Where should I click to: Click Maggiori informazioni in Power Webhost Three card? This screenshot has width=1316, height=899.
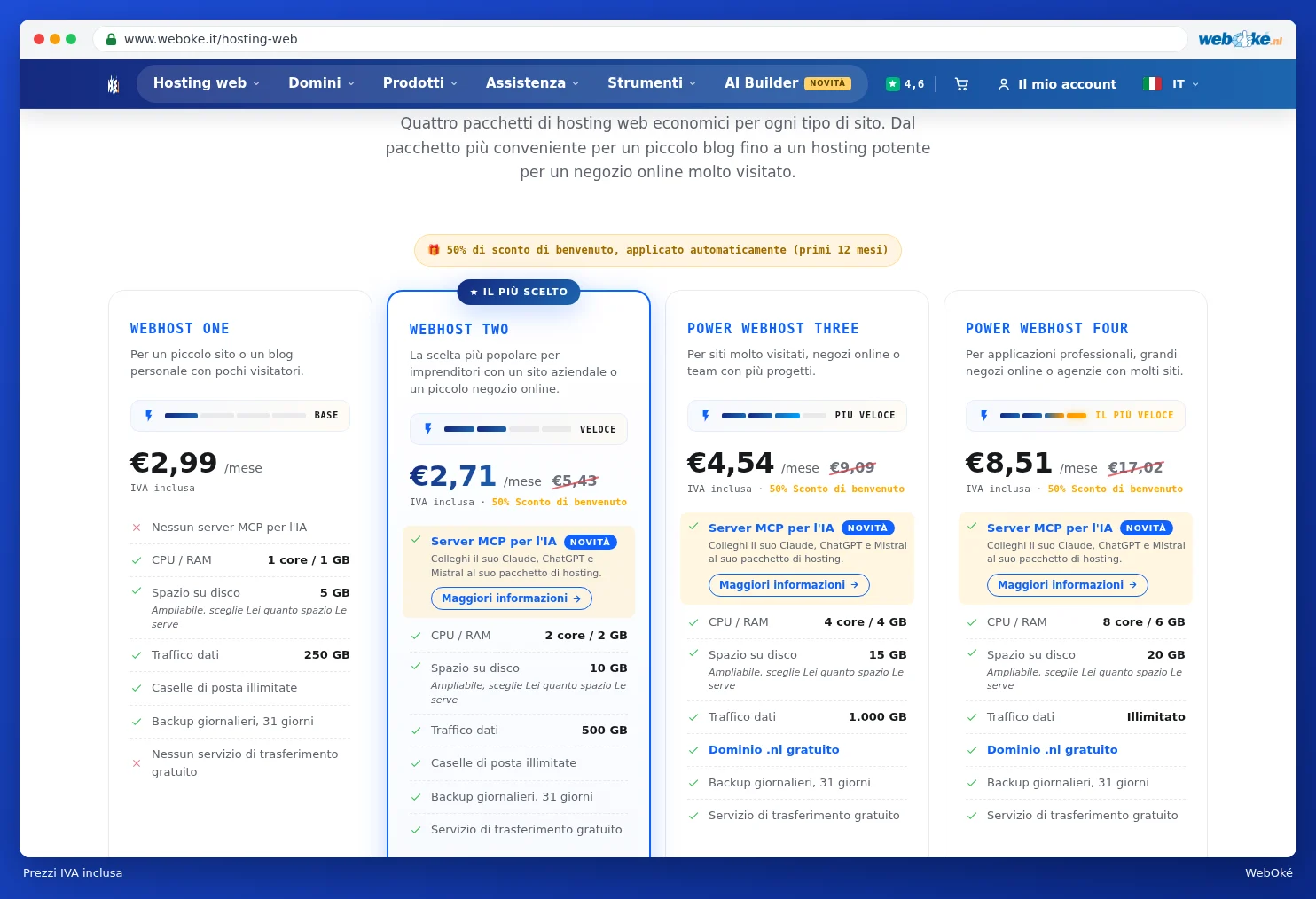[x=789, y=585]
